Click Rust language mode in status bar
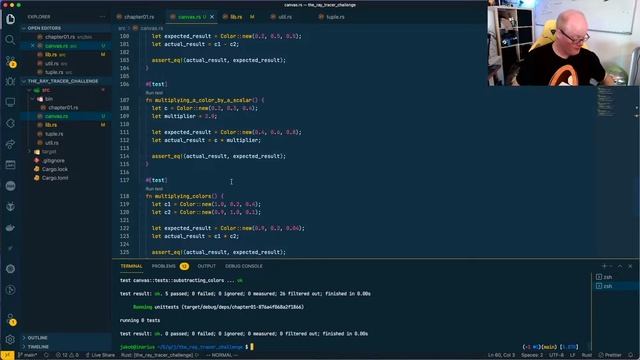640x360 pixels. click(587, 355)
